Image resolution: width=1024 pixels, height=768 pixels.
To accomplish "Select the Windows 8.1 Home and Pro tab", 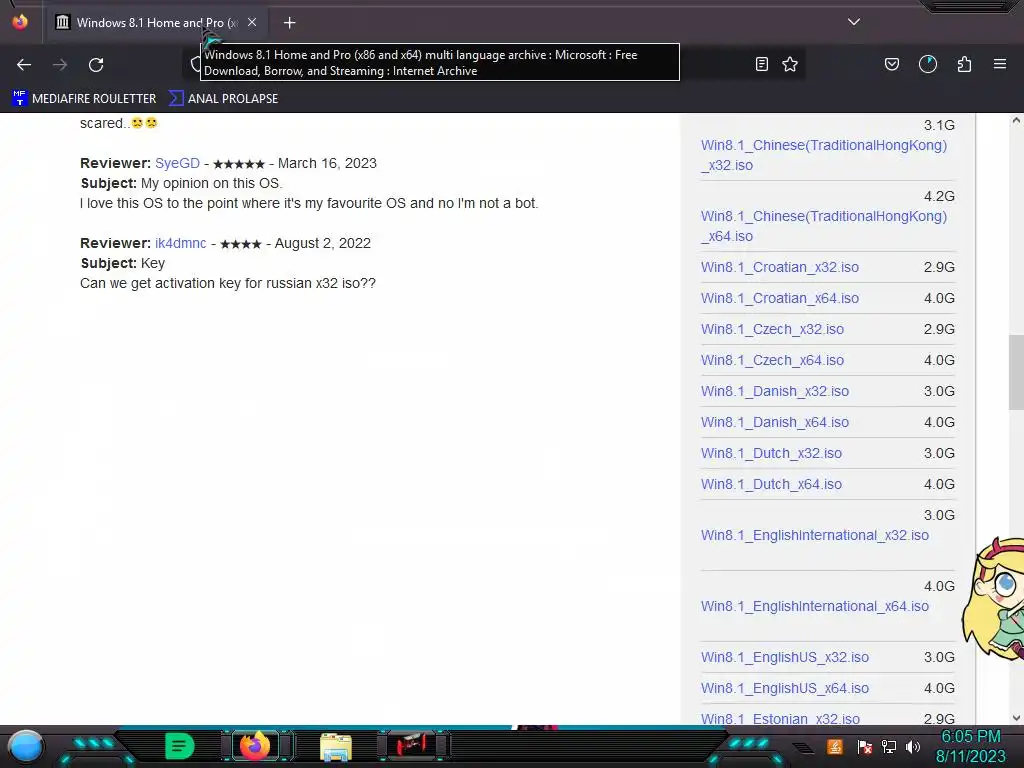I will tap(156, 23).
